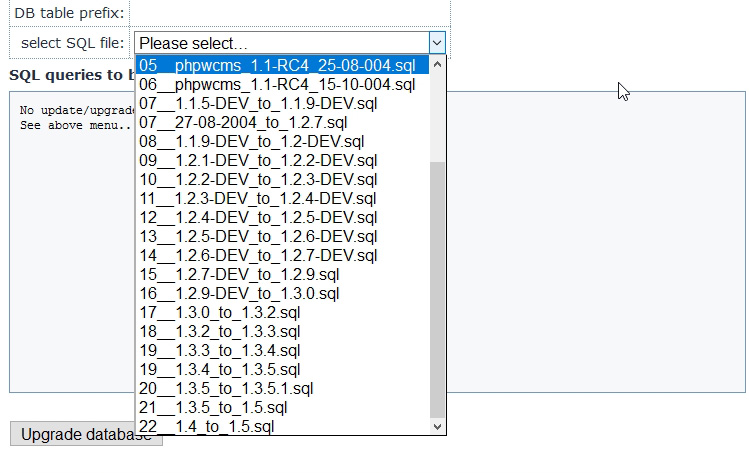Image resolution: width=749 pixels, height=473 pixels.
Task: Pick 16__1.2.9-DEV_to_1.3.0.sql option
Action: click(239, 293)
